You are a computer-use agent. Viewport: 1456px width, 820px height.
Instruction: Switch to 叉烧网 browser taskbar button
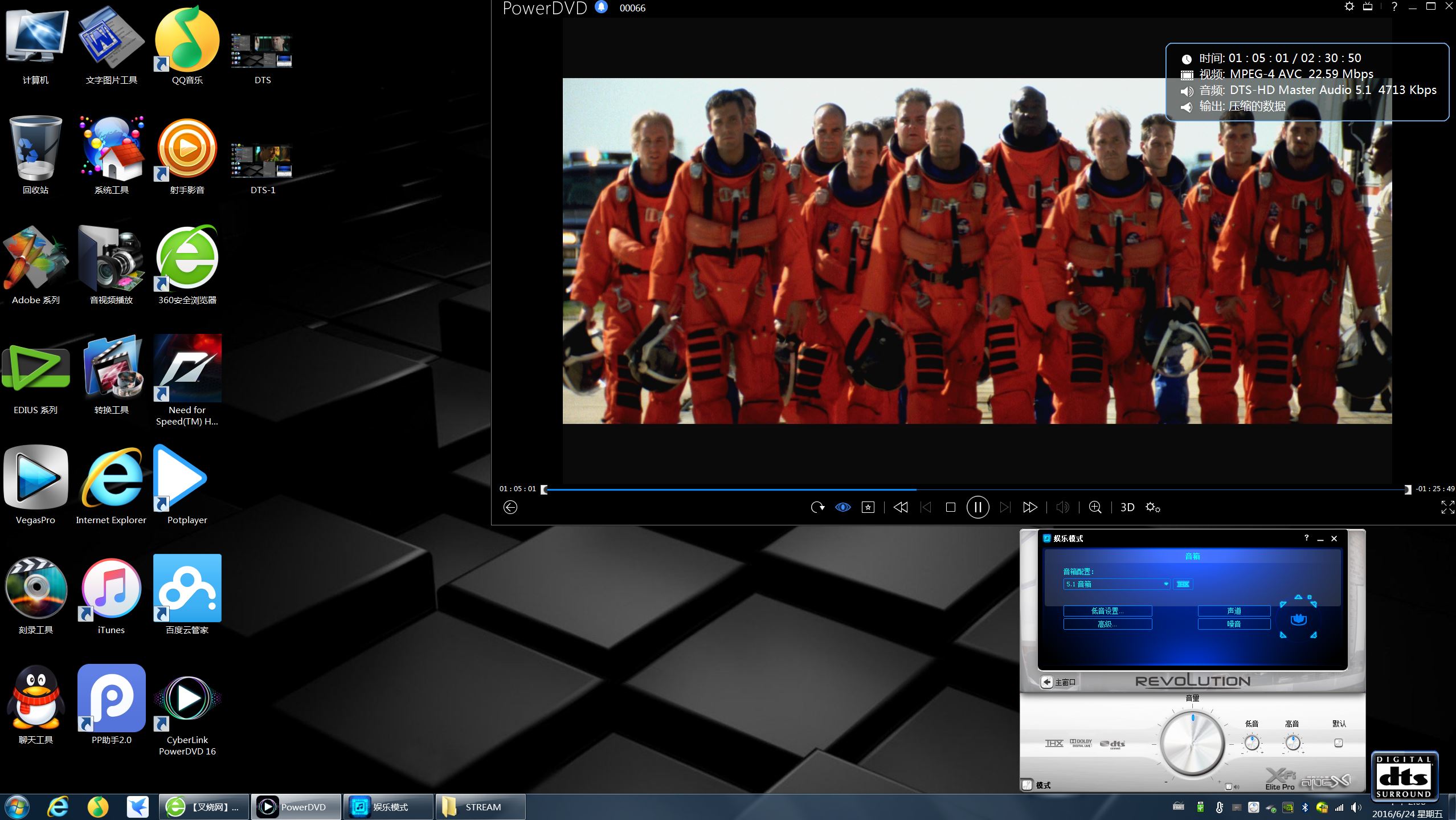tap(204, 807)
